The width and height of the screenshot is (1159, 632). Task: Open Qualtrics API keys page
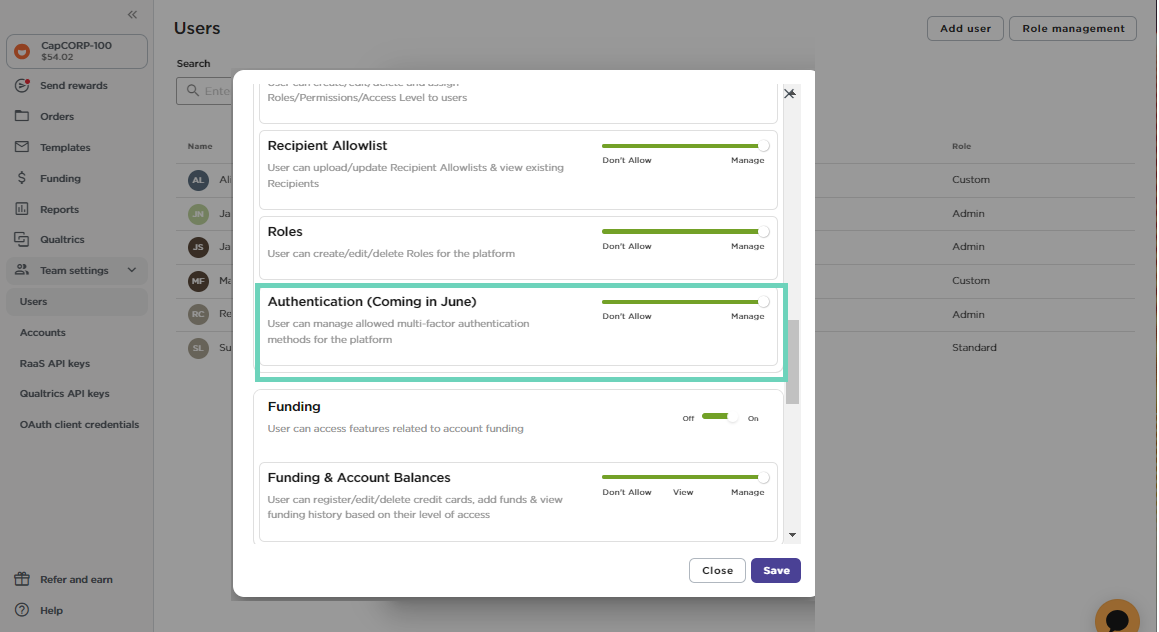pos(64,393)
